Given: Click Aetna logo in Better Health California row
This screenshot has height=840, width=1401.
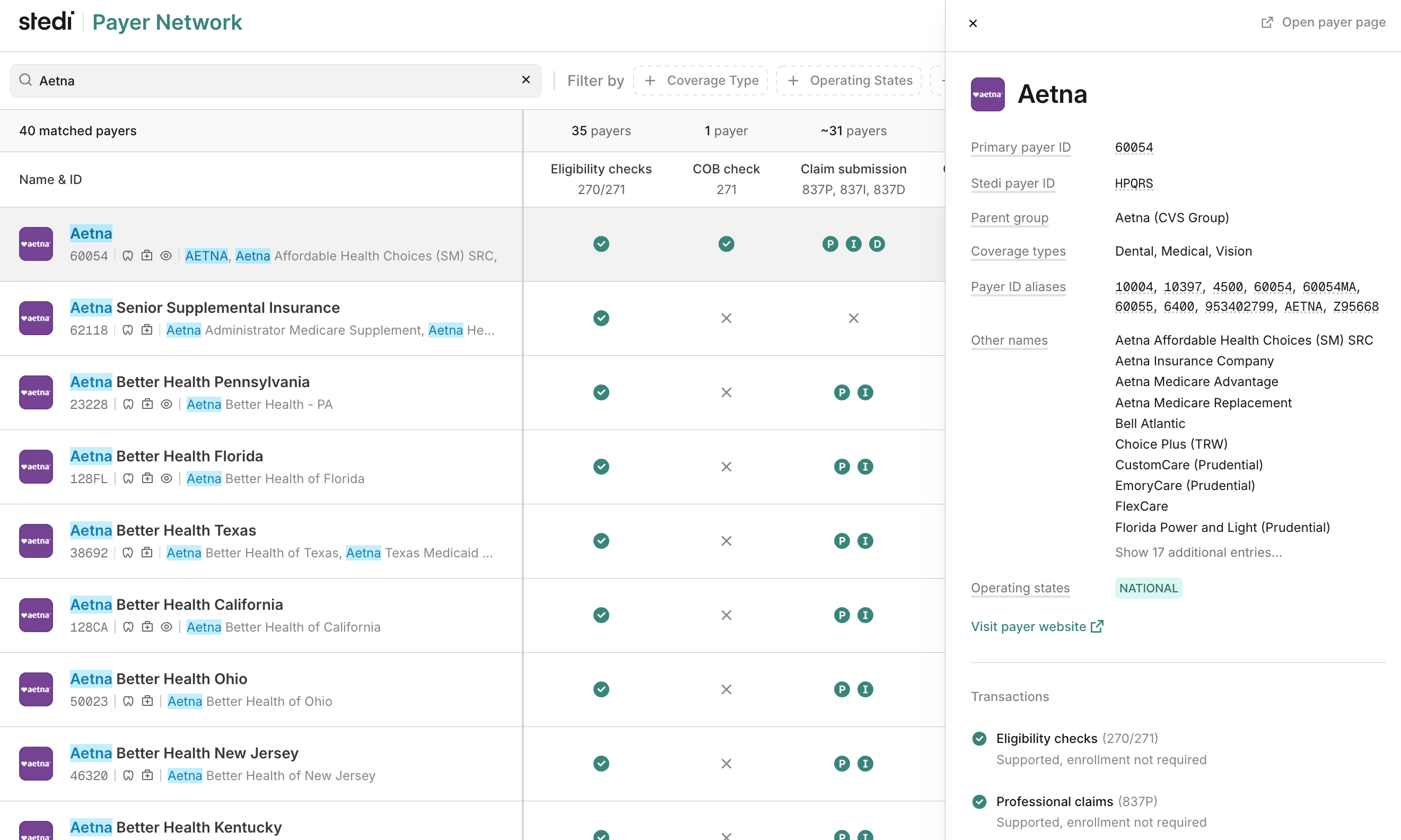Looking at the screenshot, I should pos(36,615).
